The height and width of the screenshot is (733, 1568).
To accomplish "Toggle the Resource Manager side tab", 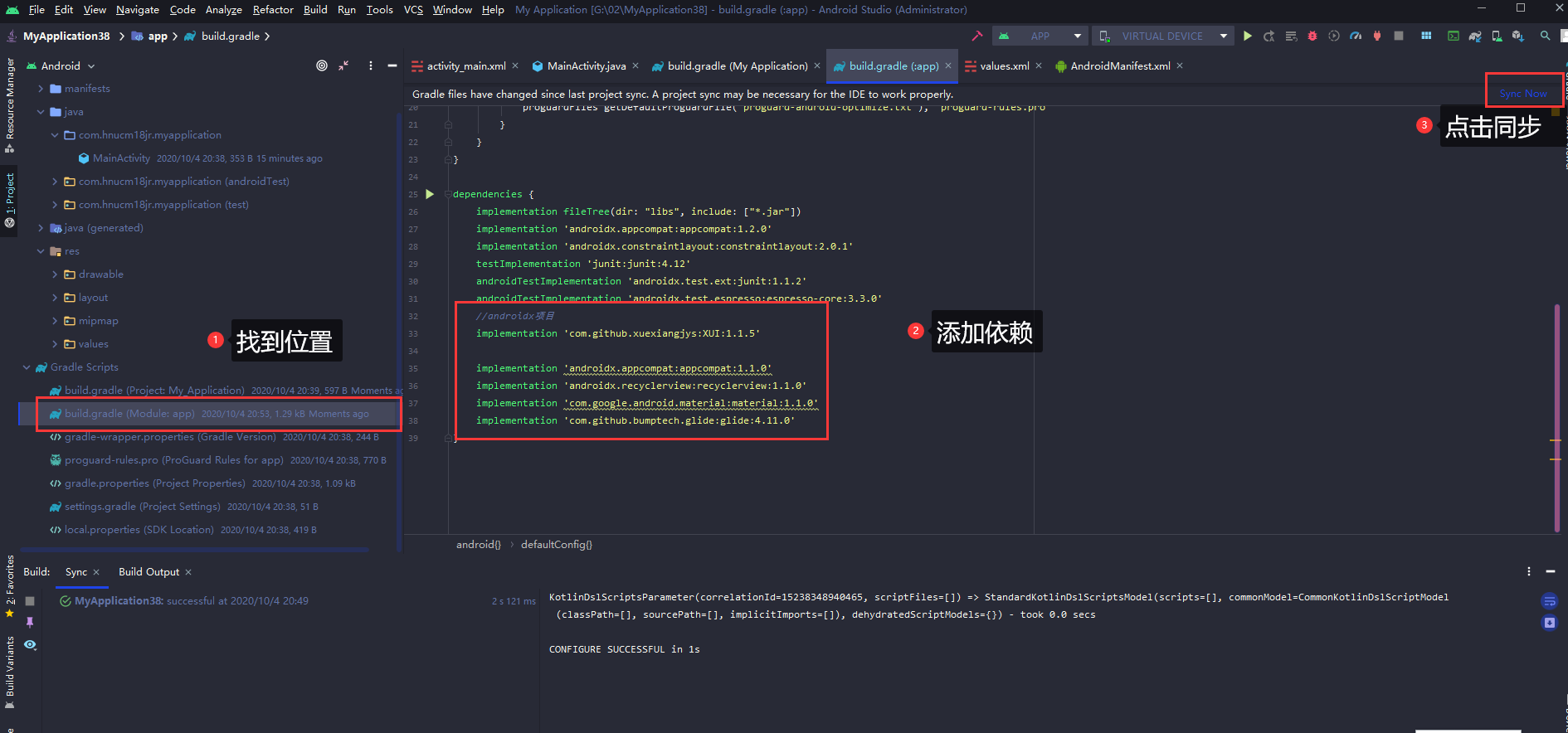I will point(10,105).
